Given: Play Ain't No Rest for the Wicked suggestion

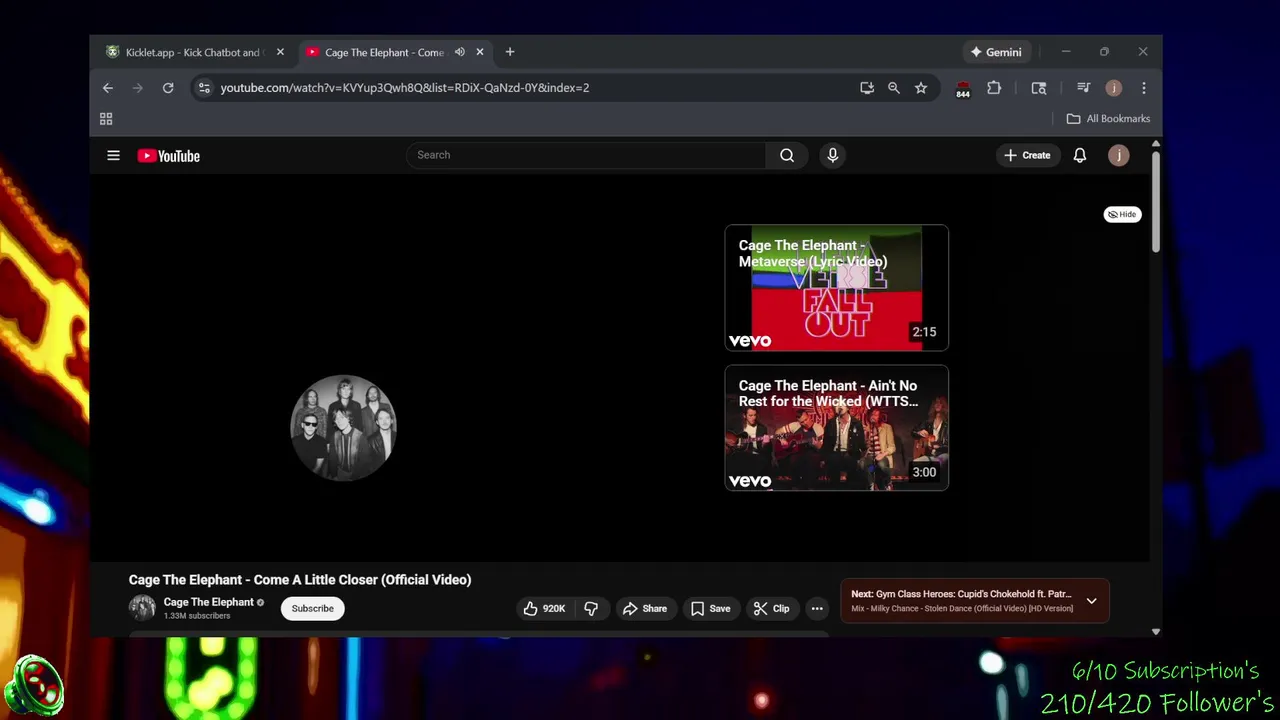Looking at the screenshot, I should coord(836,428).
